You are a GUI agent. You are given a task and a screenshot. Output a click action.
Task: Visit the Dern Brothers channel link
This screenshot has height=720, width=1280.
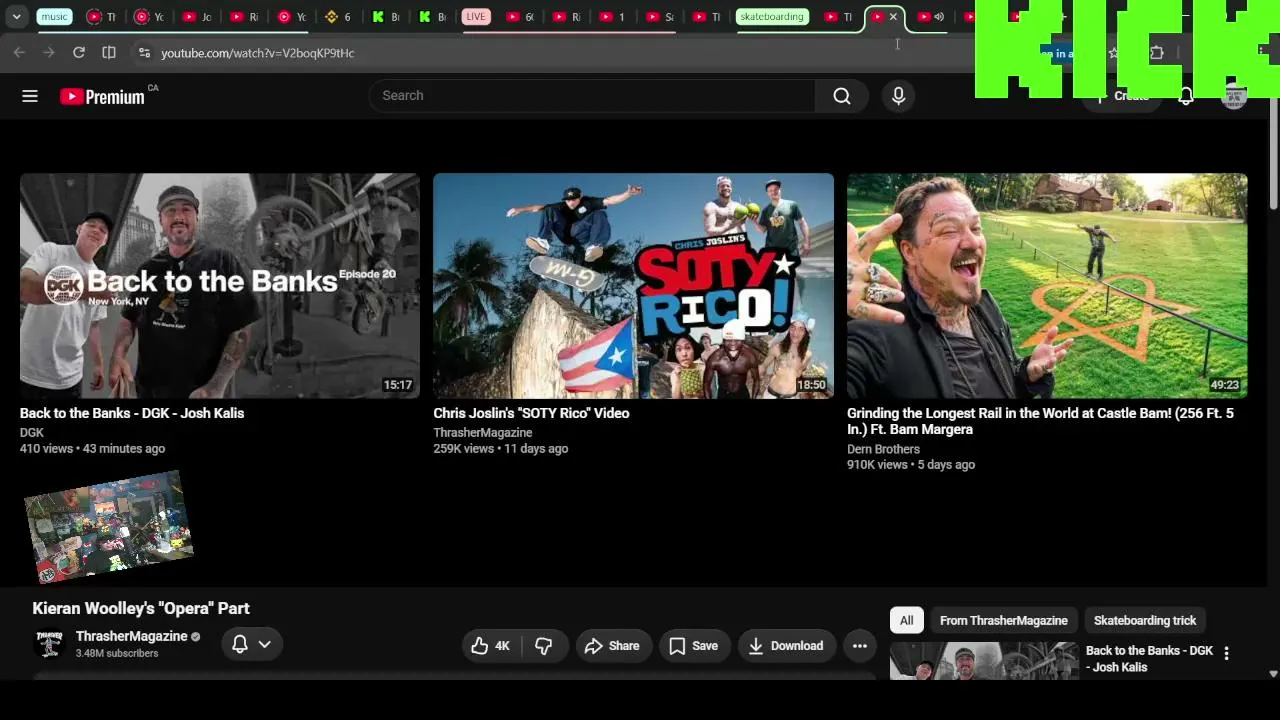pyautogui.click(x=883, y=450)
